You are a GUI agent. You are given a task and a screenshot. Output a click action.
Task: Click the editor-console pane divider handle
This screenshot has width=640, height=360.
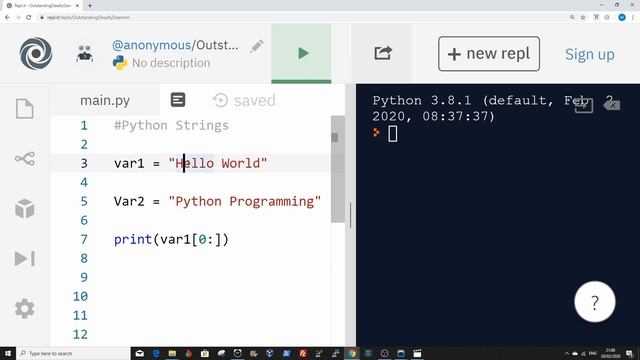(x=350, y=215)
